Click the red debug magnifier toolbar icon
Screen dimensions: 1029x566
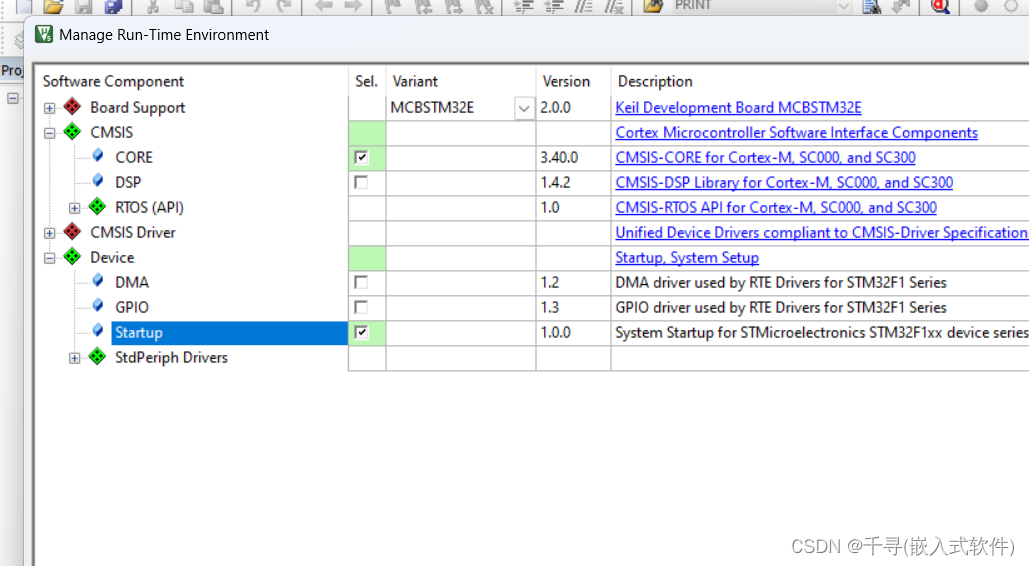[940, 7]
